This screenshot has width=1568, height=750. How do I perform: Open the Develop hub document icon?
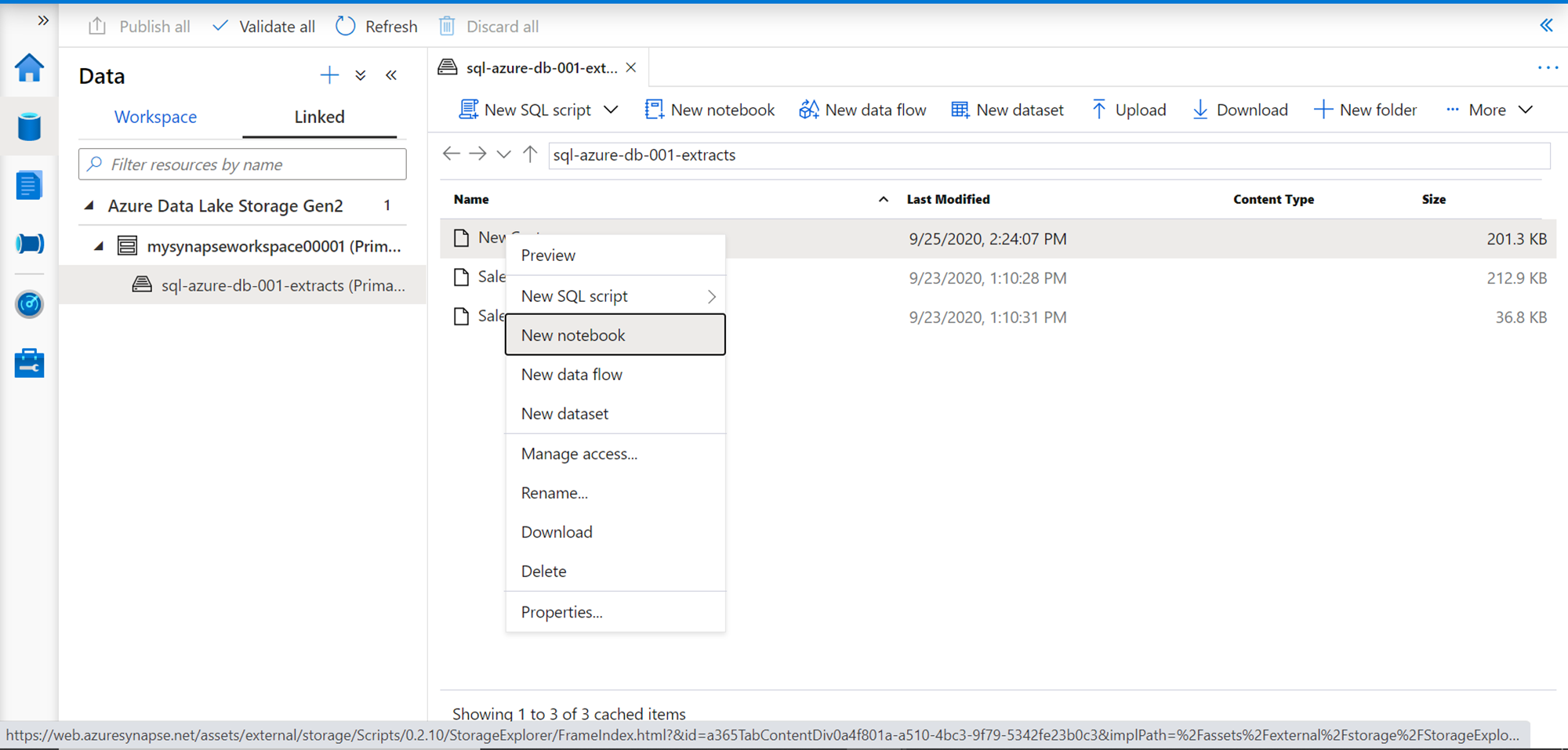pos(29,186)
